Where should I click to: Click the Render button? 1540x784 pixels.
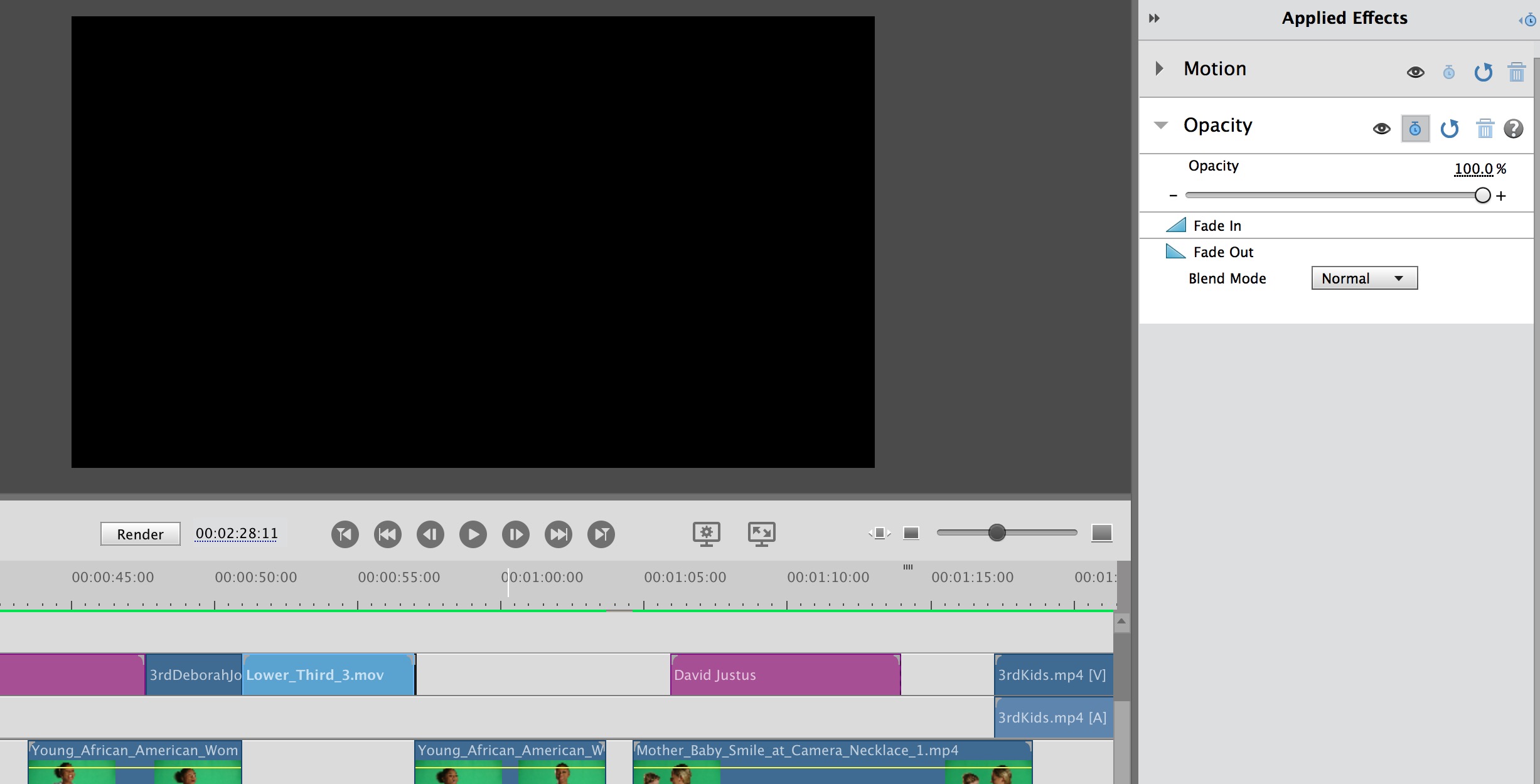click(x=140, y=533)
